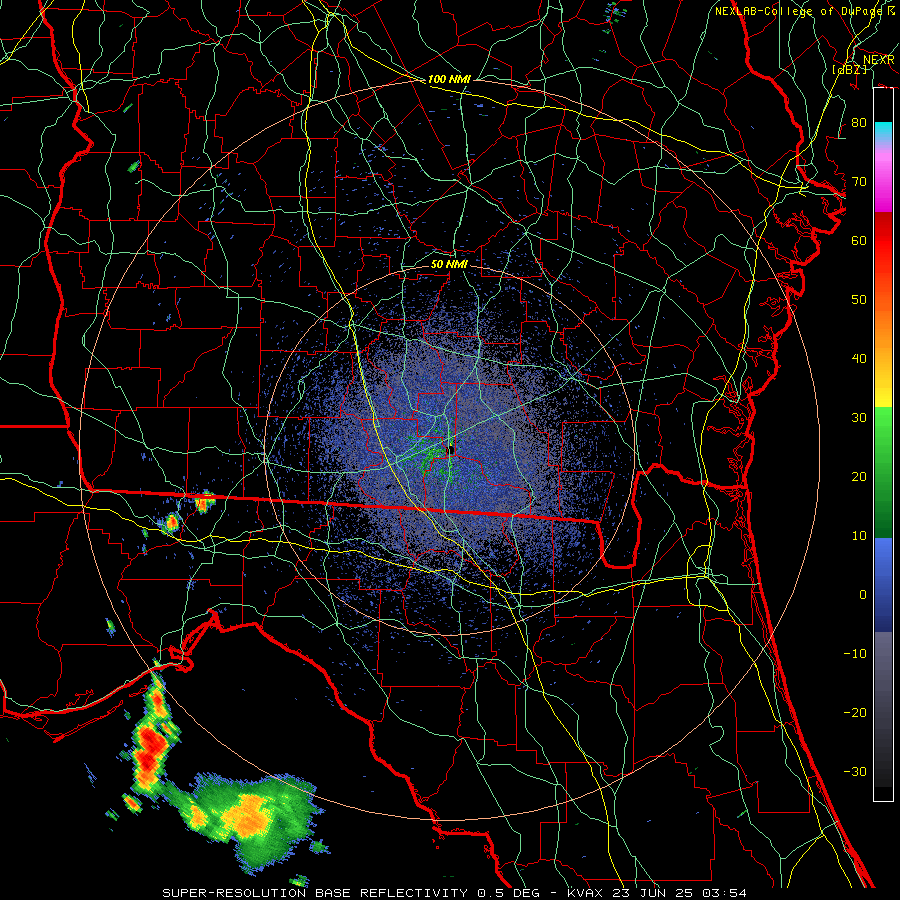Click the NEXLAB-College of DuPage credit text
Image resolution: width=900 pixels, height=900 pixels.
(x=805, y=11)
